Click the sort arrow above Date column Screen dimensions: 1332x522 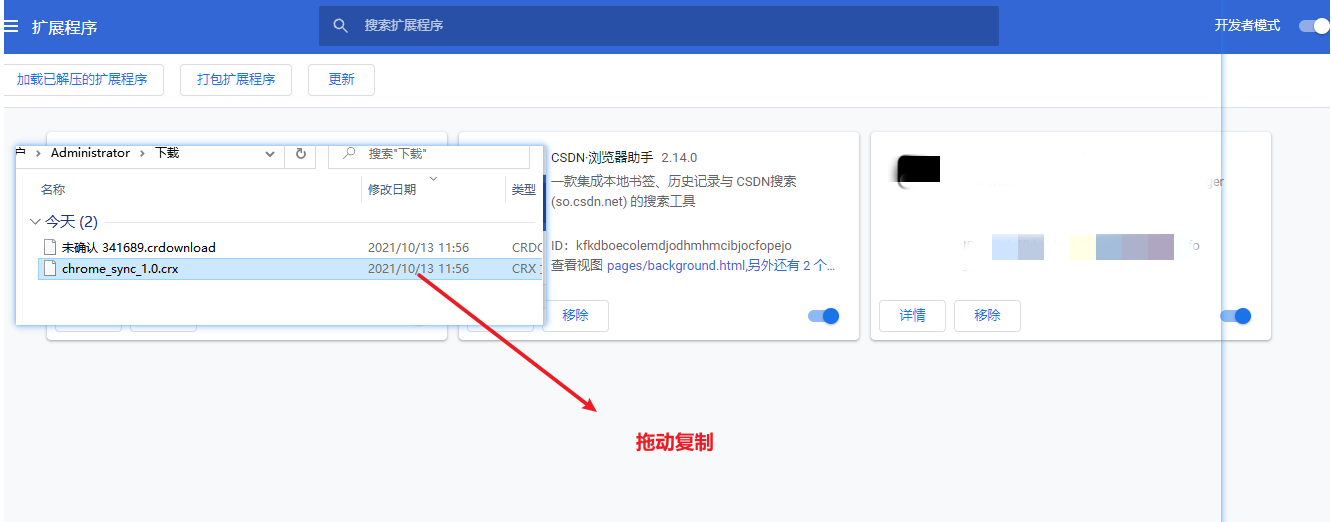pos(433,179)
